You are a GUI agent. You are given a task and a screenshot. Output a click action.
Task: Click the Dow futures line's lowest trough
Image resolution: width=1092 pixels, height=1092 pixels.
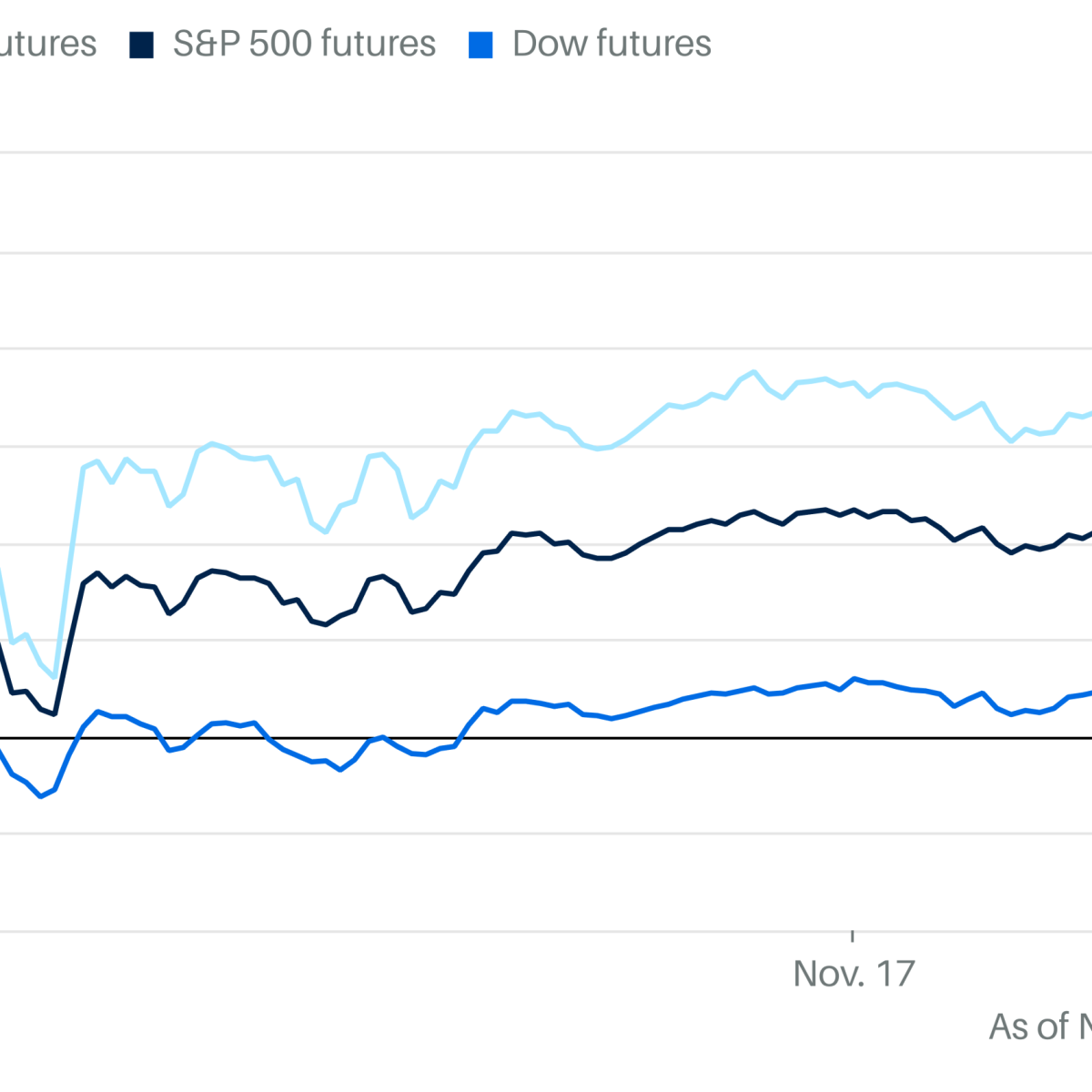(x=40, y=796)
